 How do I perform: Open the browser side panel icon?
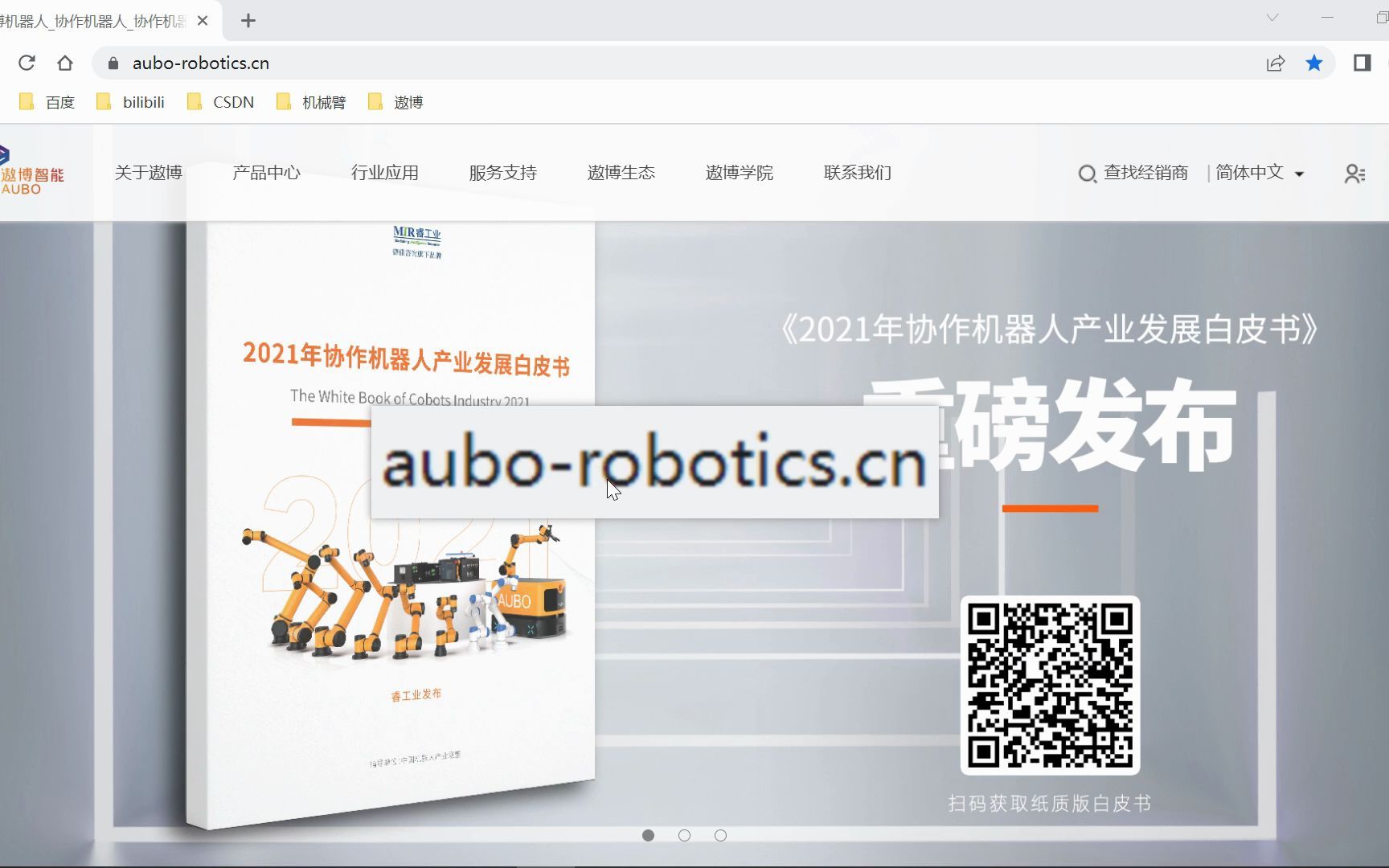pos(1362,63)
